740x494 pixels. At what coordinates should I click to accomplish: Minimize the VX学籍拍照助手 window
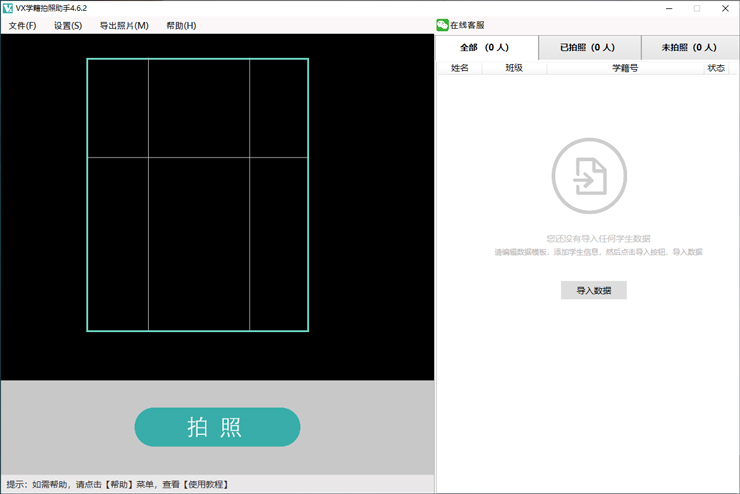click(x=669, y=8)
